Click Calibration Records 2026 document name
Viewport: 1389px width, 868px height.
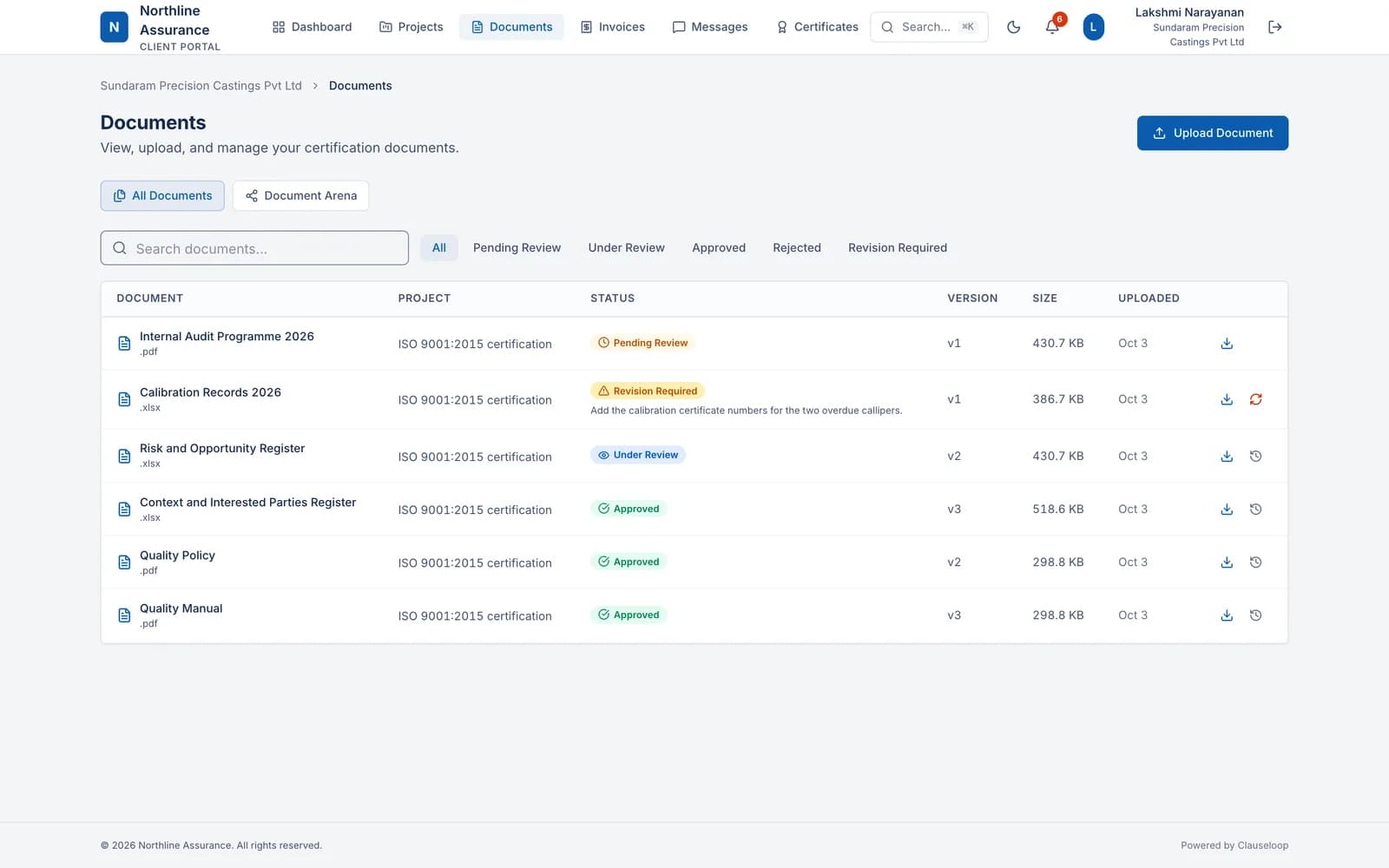[210, 392]
